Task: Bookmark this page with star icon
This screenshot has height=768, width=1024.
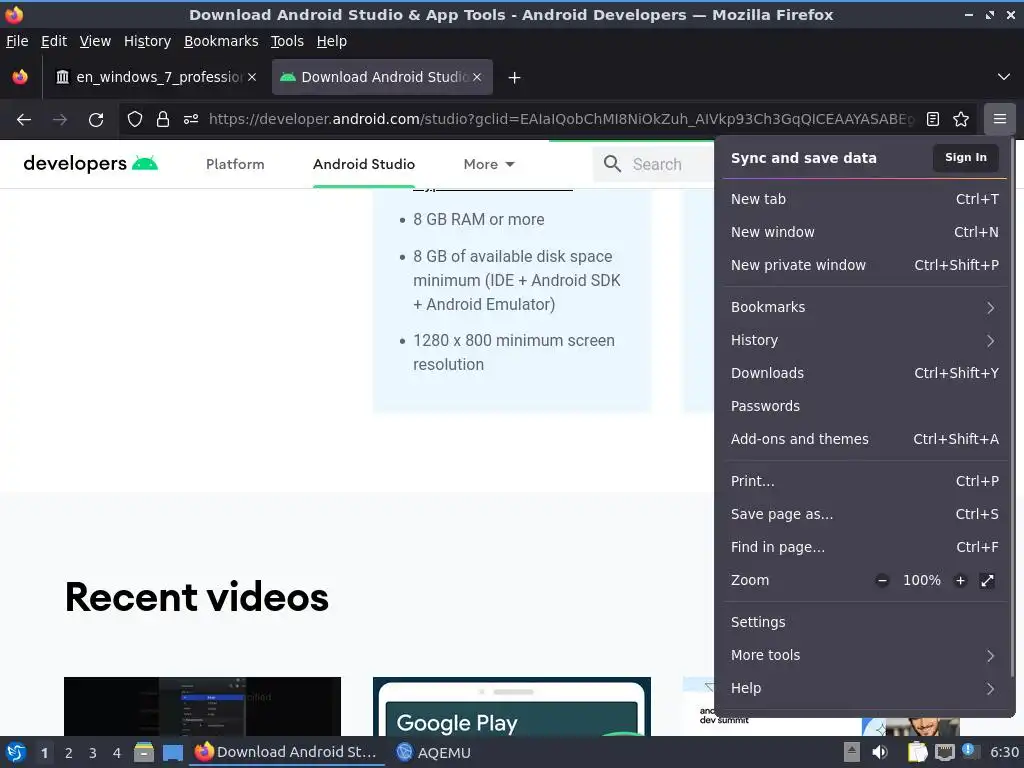Action: (961, 119)
